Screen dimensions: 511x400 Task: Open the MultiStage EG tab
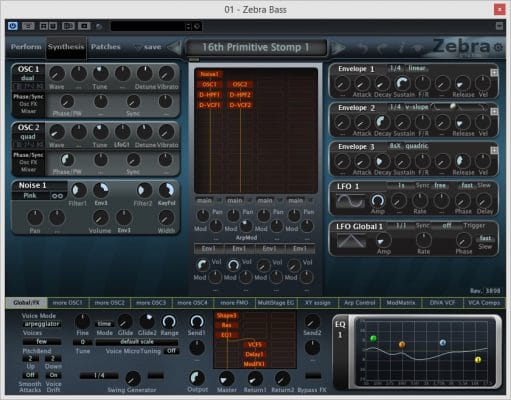pos(276,303)
